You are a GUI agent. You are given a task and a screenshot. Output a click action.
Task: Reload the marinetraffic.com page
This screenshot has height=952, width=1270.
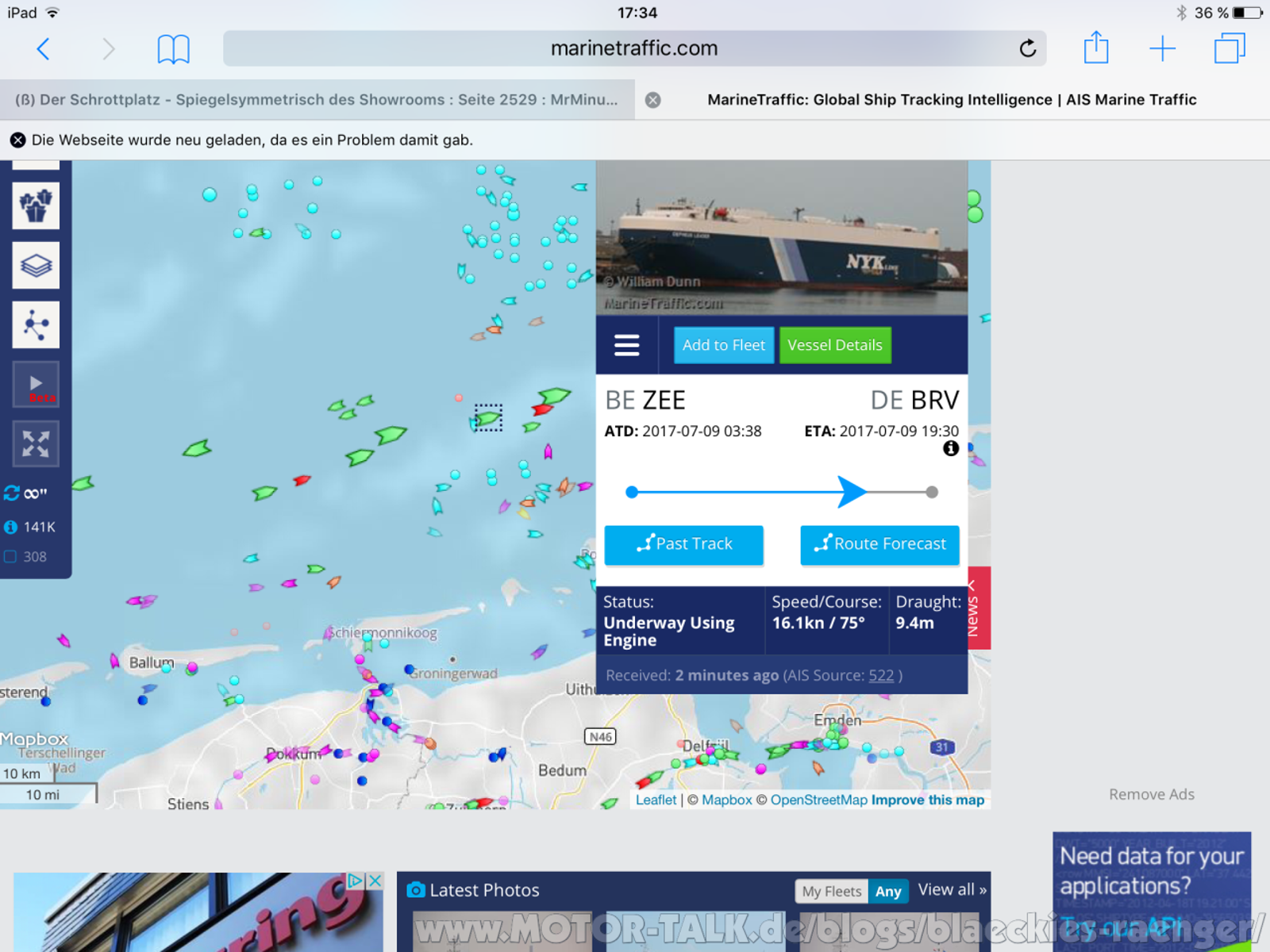[1027, 49]
